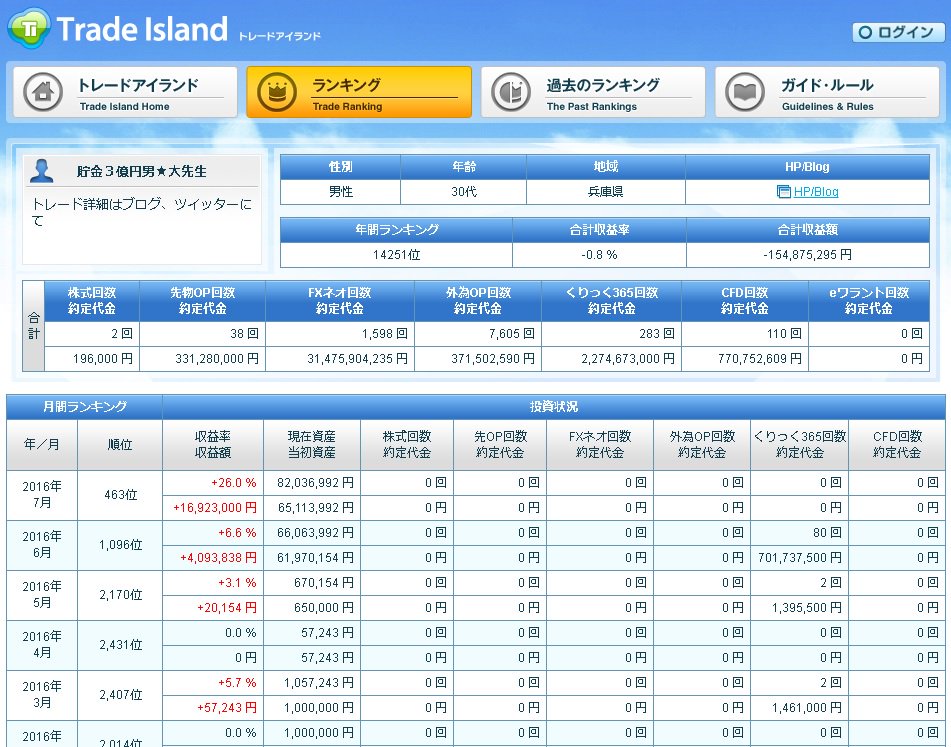
Task: Click the total profit amount -154,875,295 円
Action: [x=807, y=255]
